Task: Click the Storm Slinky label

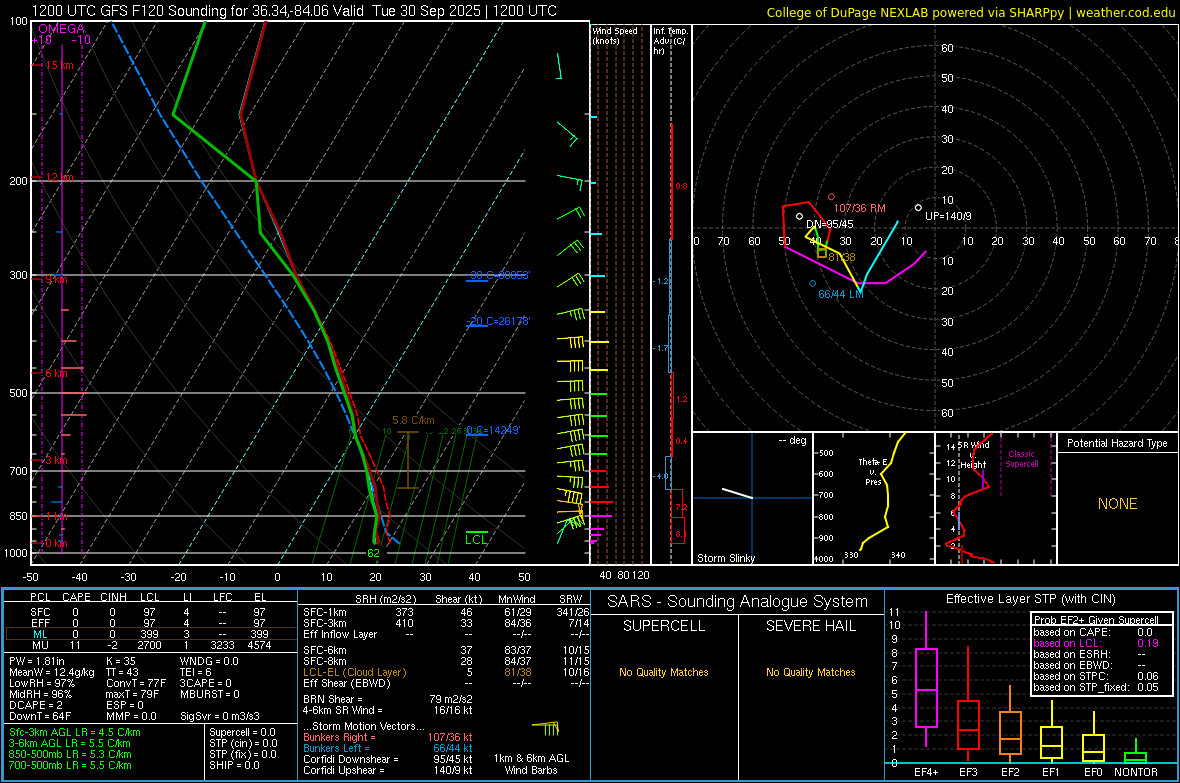Action: tap(725, 558)
